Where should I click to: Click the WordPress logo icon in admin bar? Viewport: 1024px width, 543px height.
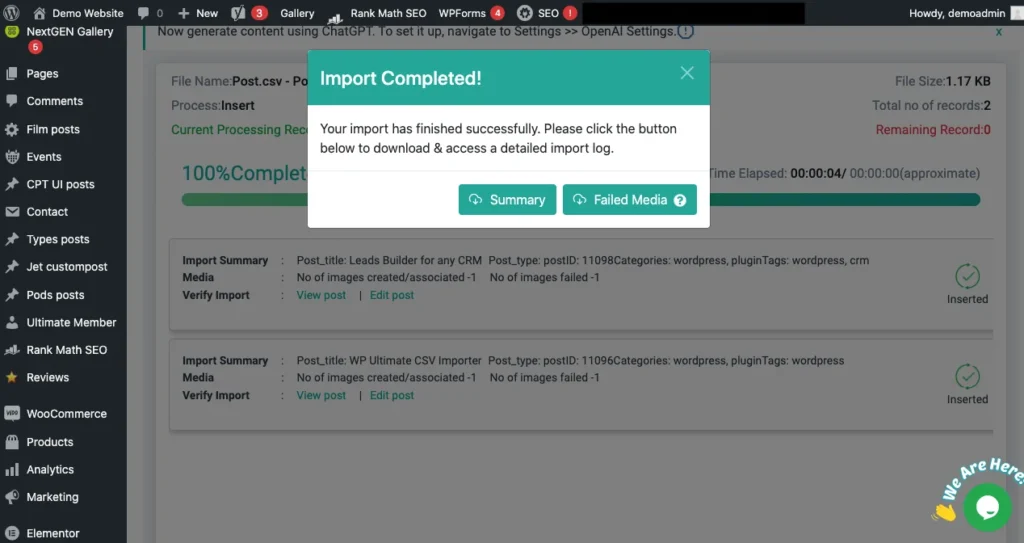[12, 13]
